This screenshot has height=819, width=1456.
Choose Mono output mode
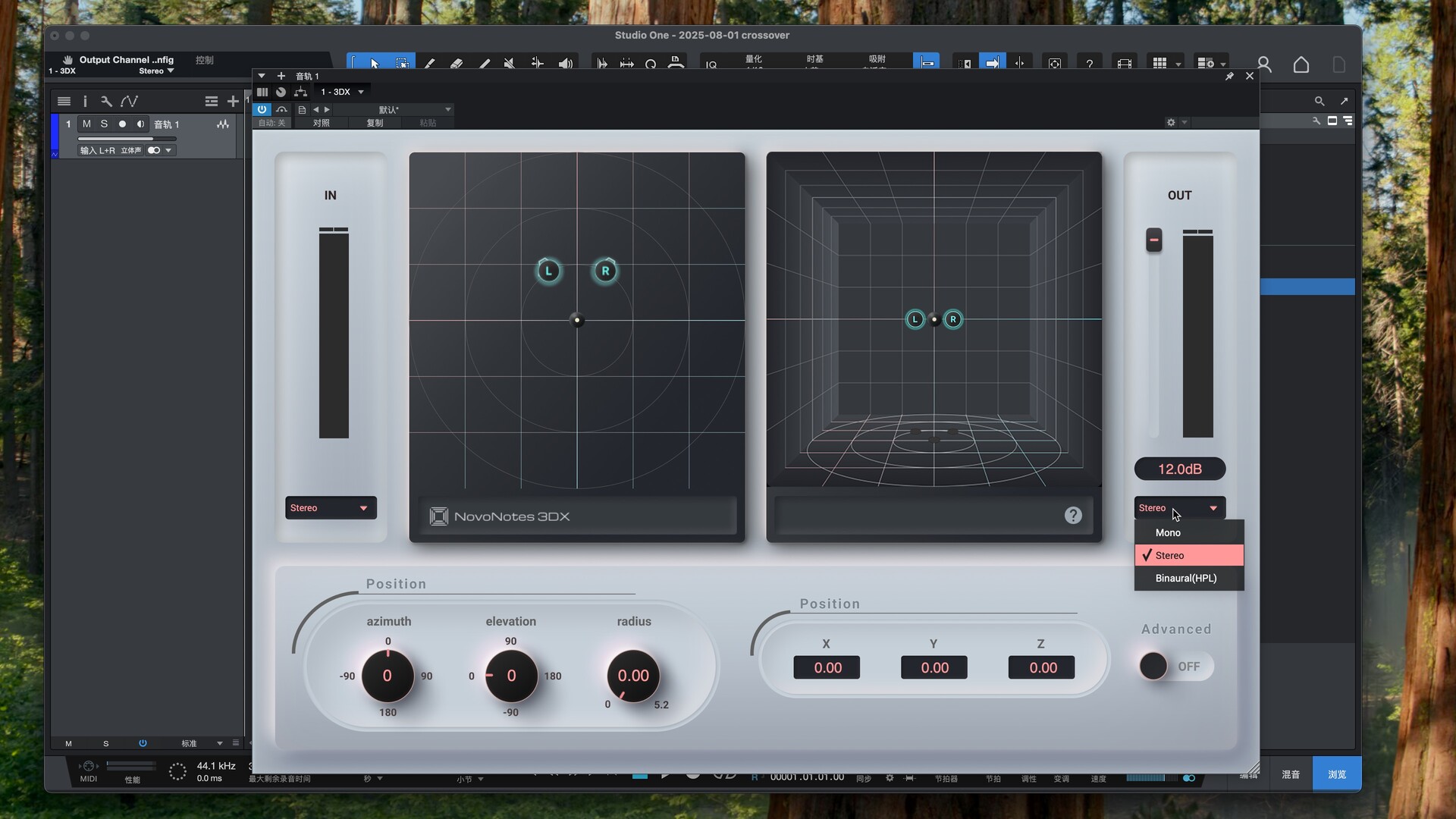pos(1189,533)
